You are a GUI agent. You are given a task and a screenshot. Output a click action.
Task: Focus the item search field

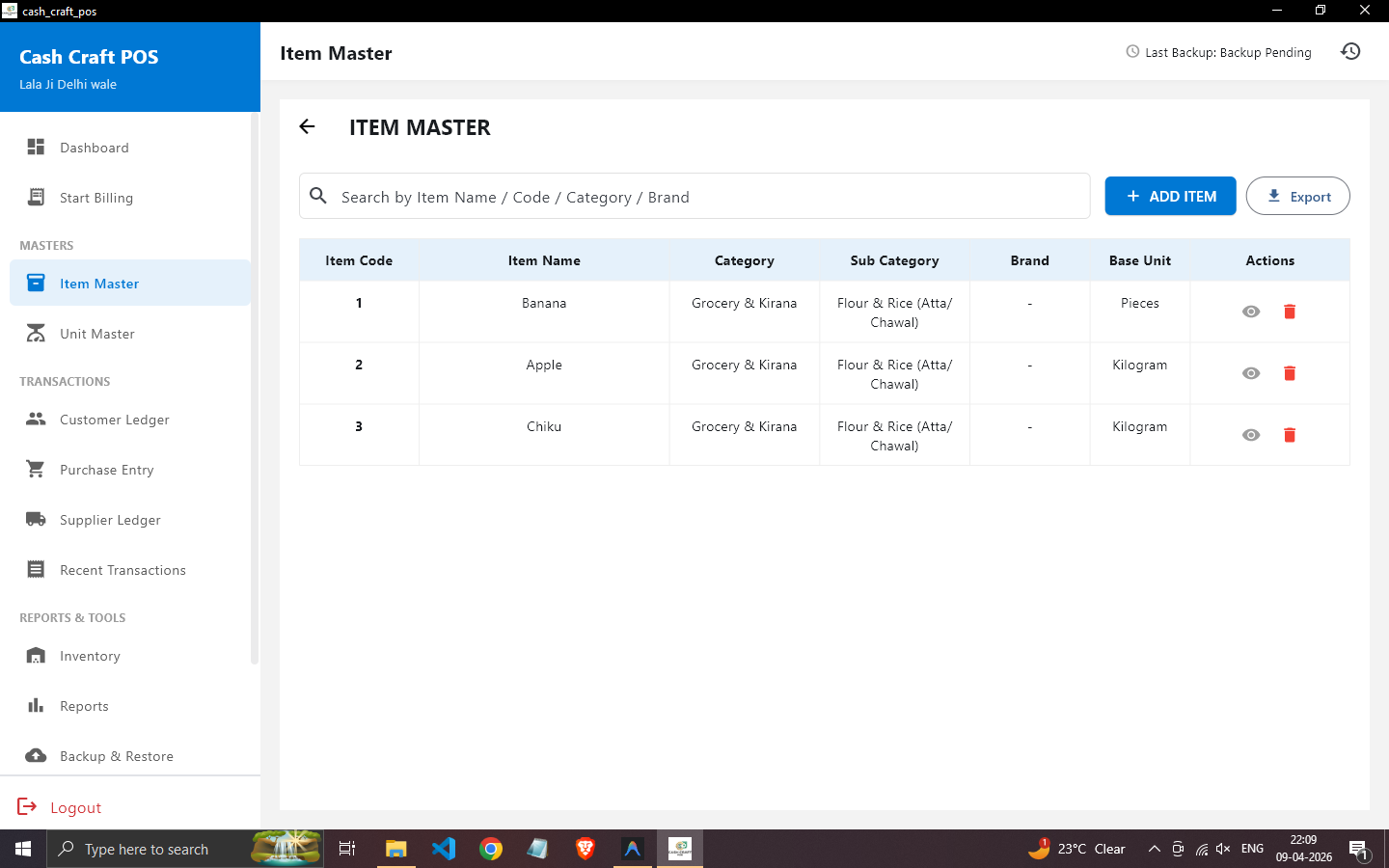[694, 196]
